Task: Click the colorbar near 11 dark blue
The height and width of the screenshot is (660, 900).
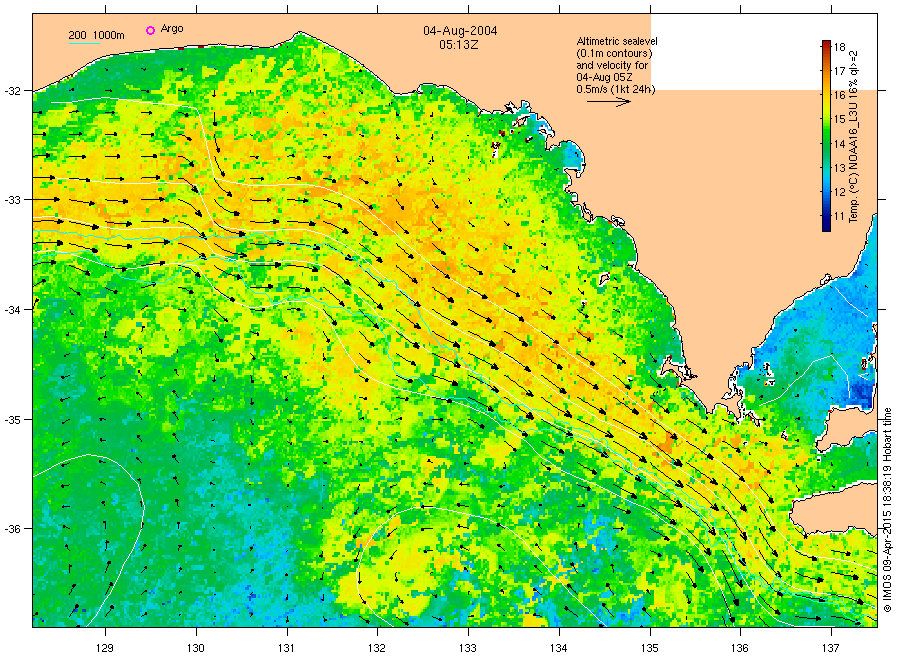Action: click(826, 218)
